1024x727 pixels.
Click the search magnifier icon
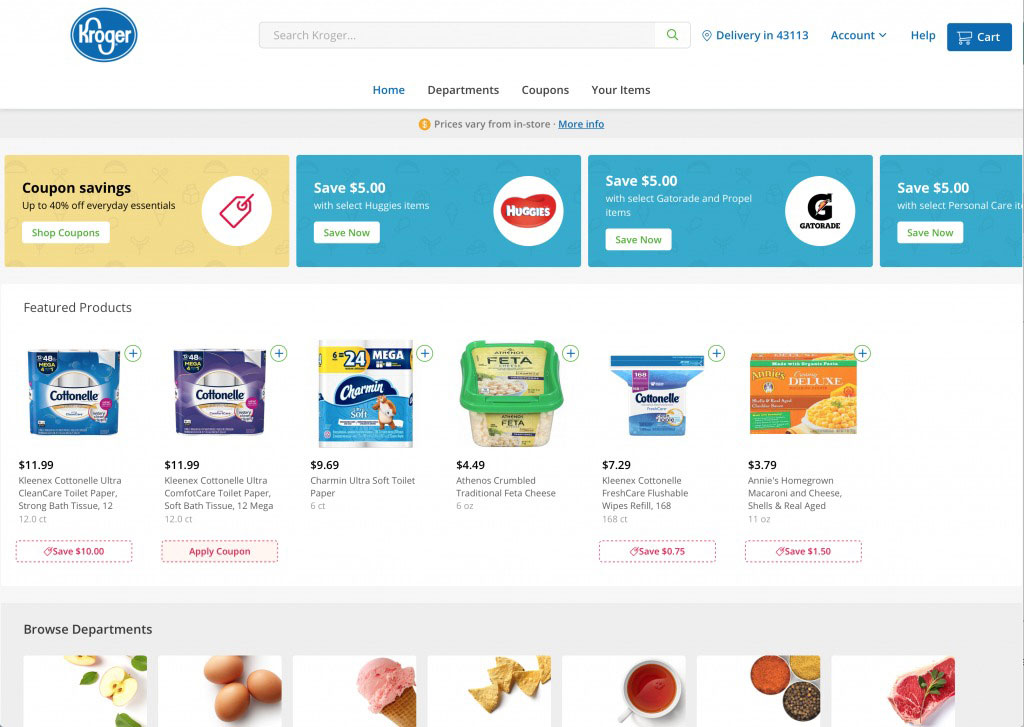tap(672, 35)
